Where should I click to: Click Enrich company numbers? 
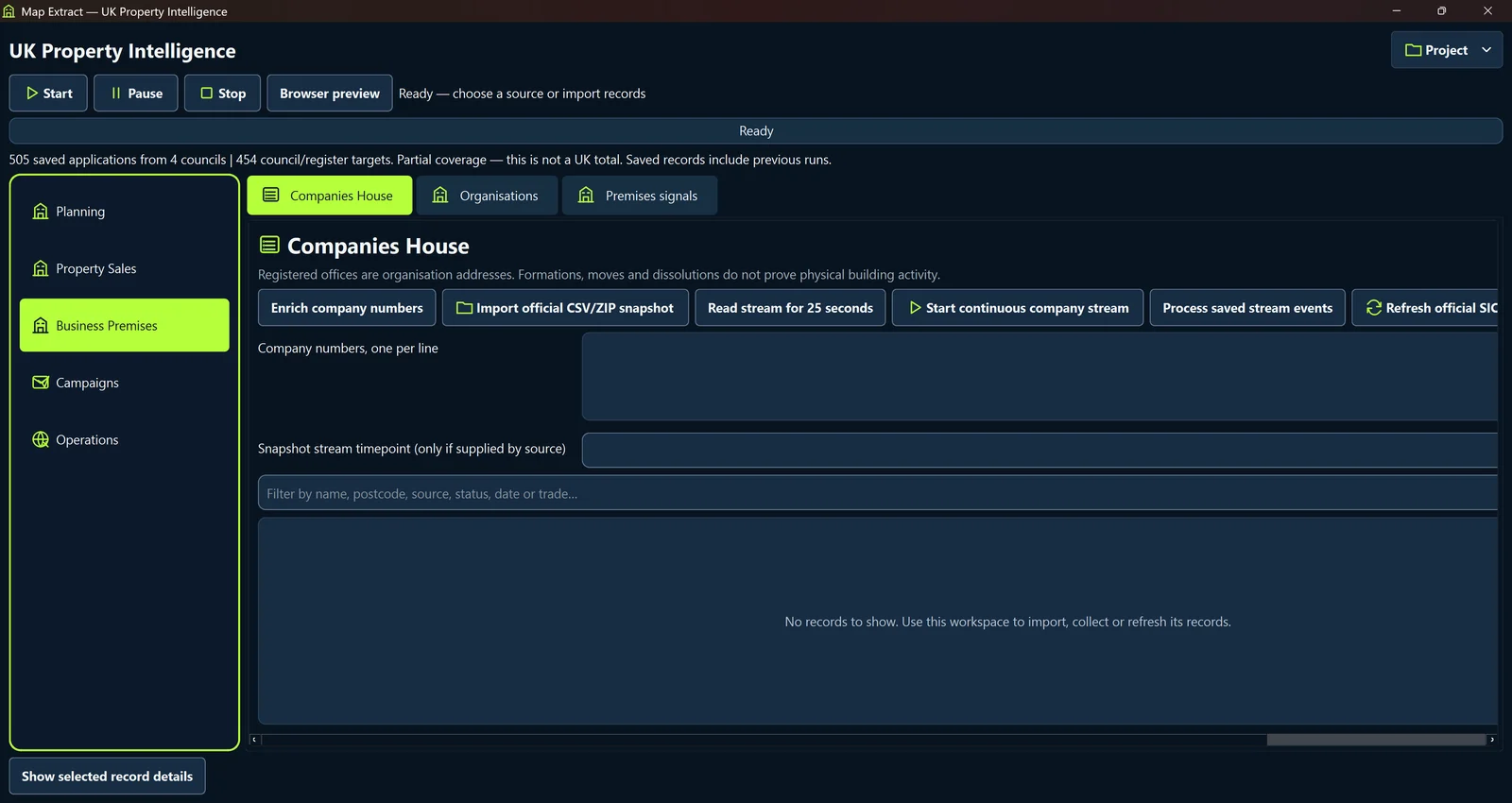[x=347, y=308]
